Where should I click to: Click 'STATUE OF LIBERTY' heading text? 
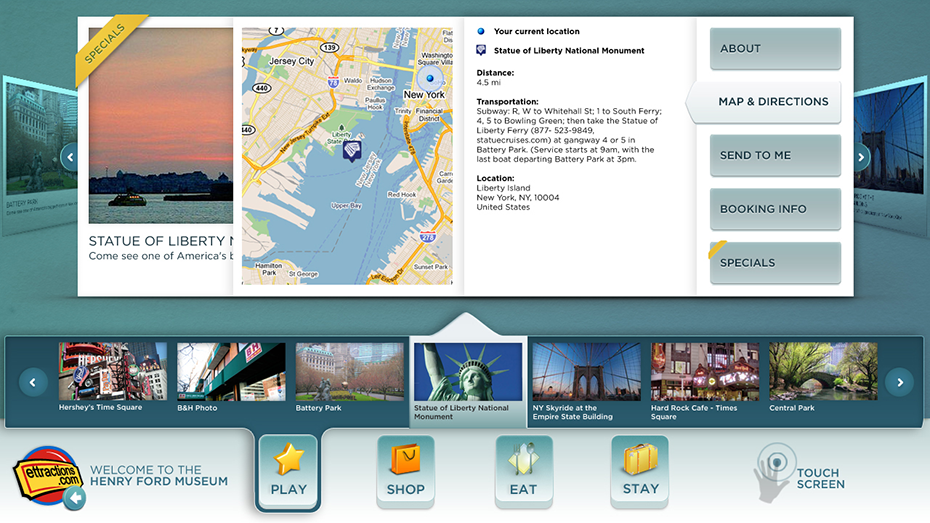click(x=161, y=241)
